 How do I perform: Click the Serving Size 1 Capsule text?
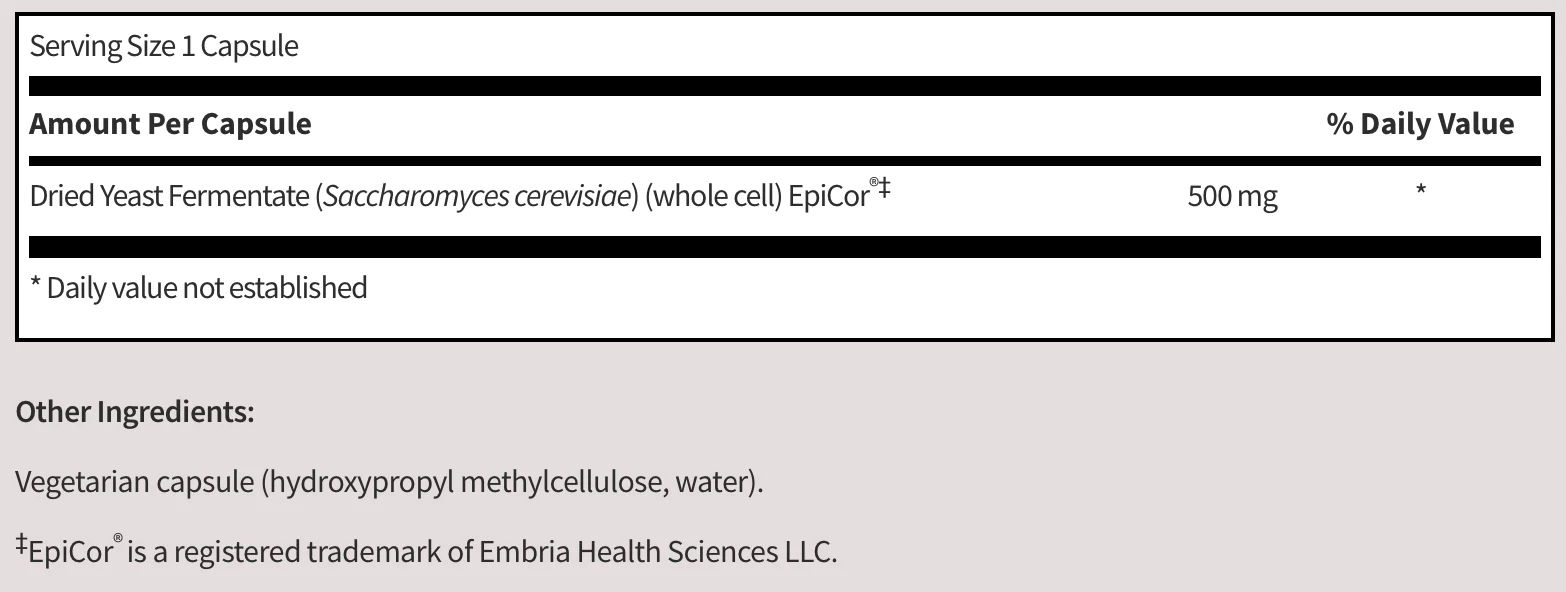pyautogui.click(x=164, y=46)
